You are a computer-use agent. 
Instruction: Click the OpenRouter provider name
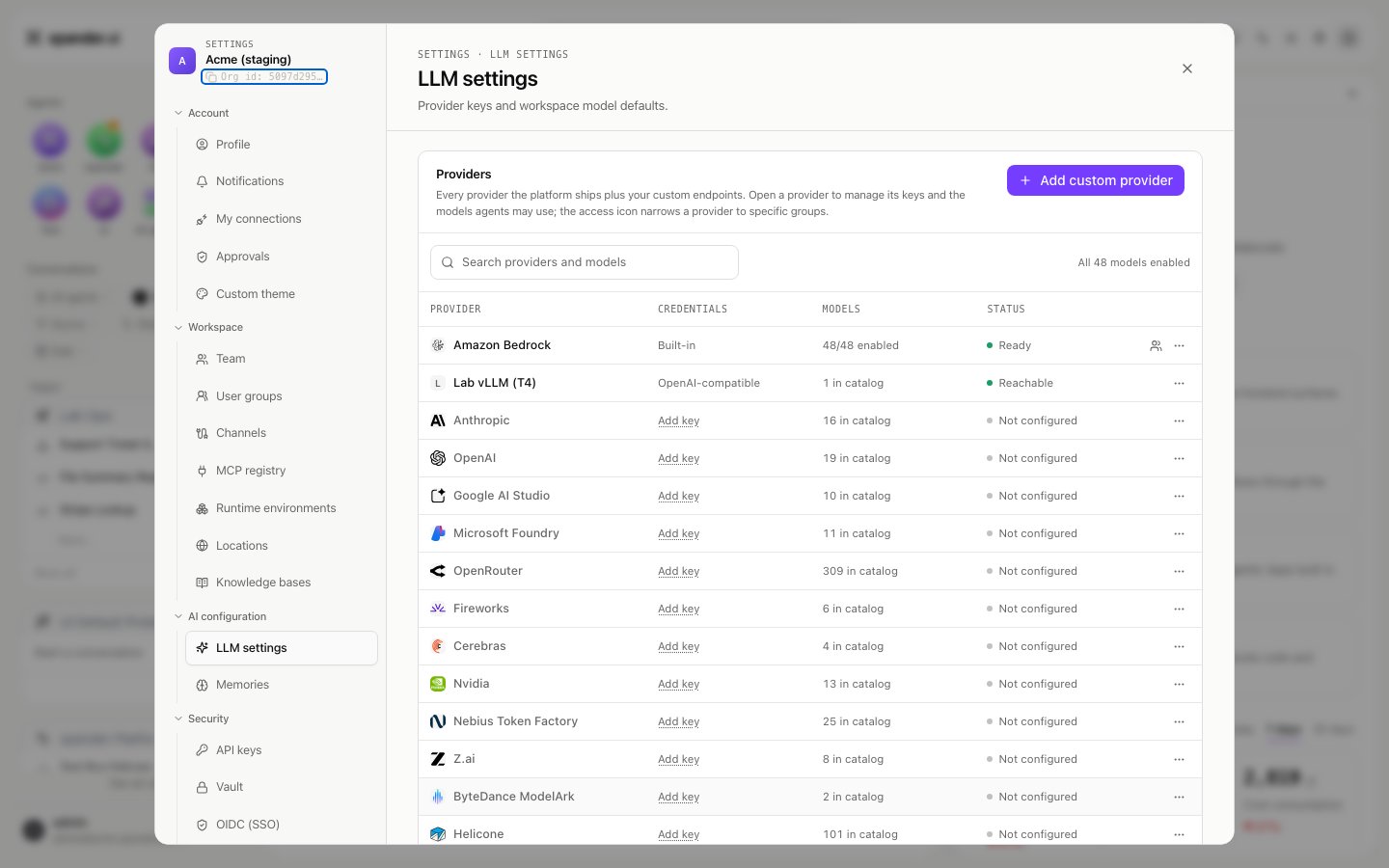pos(488,571)
